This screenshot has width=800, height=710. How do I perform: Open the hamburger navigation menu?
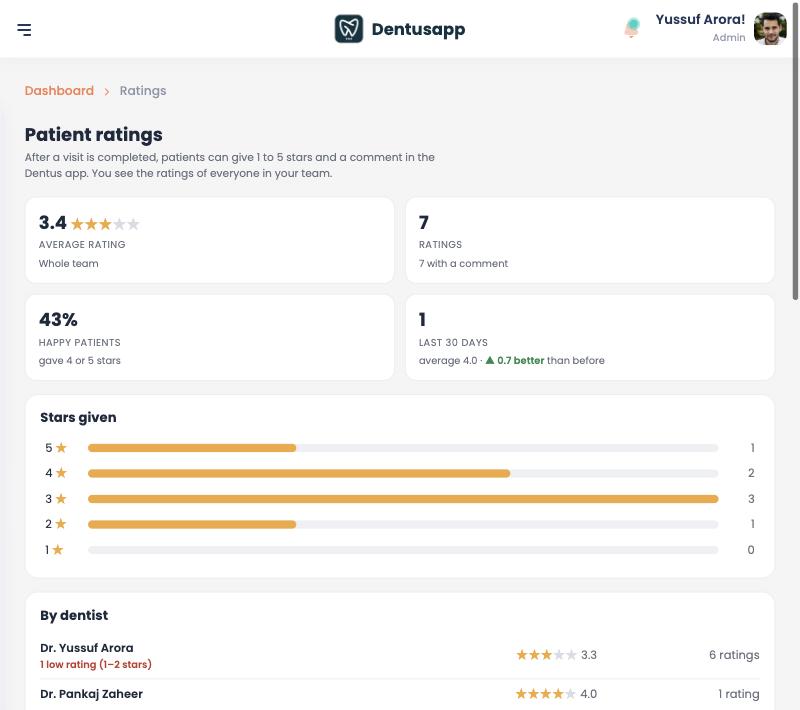tap(24, 30)
